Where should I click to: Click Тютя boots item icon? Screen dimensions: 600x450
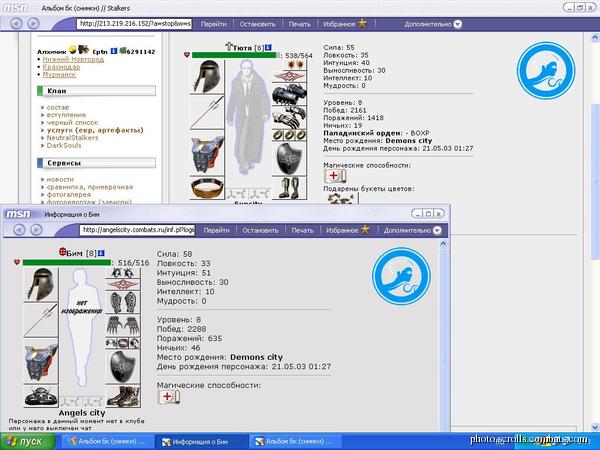(289, 188)
